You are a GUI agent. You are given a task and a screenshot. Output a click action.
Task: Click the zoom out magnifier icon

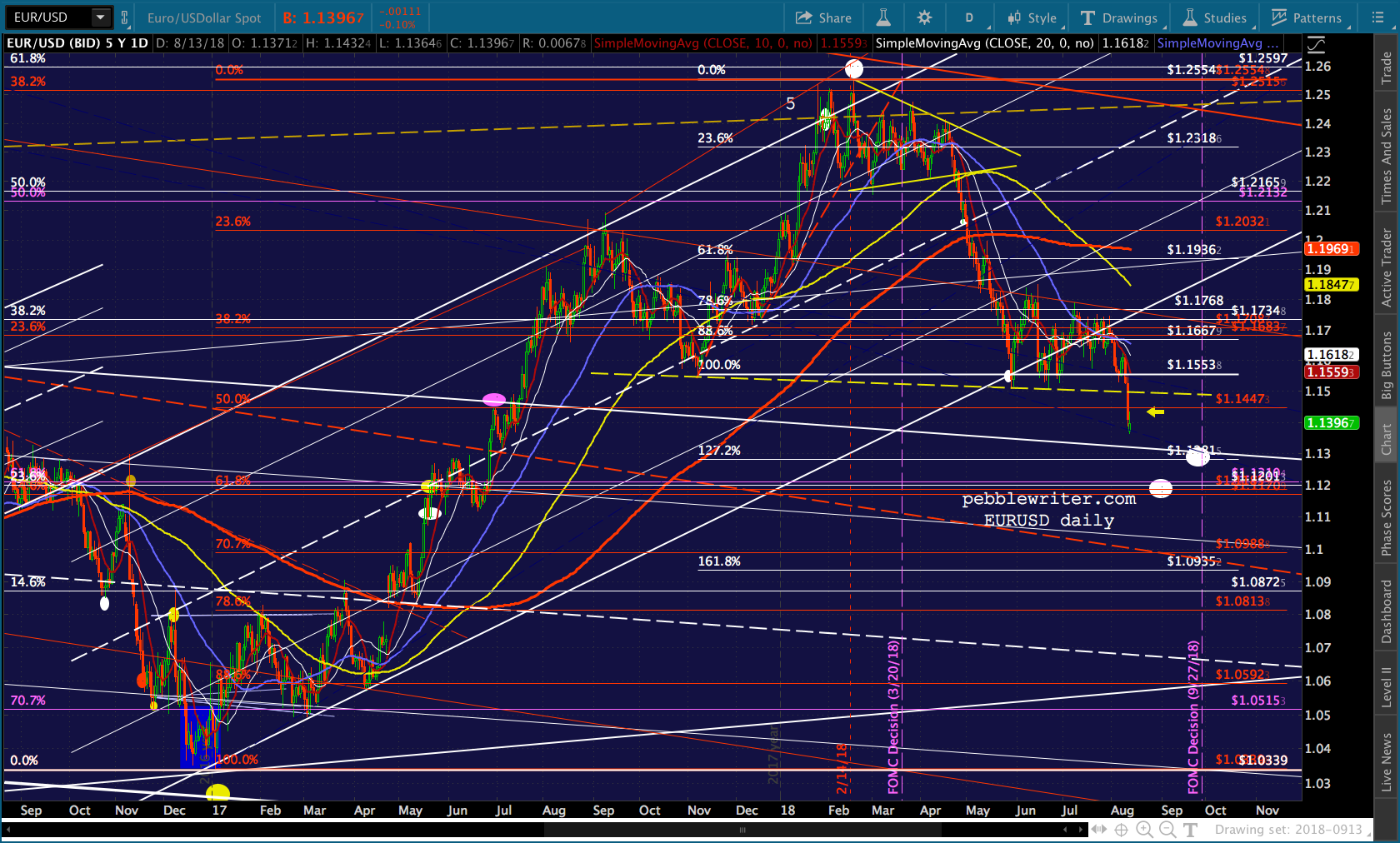pos(1167,830)
